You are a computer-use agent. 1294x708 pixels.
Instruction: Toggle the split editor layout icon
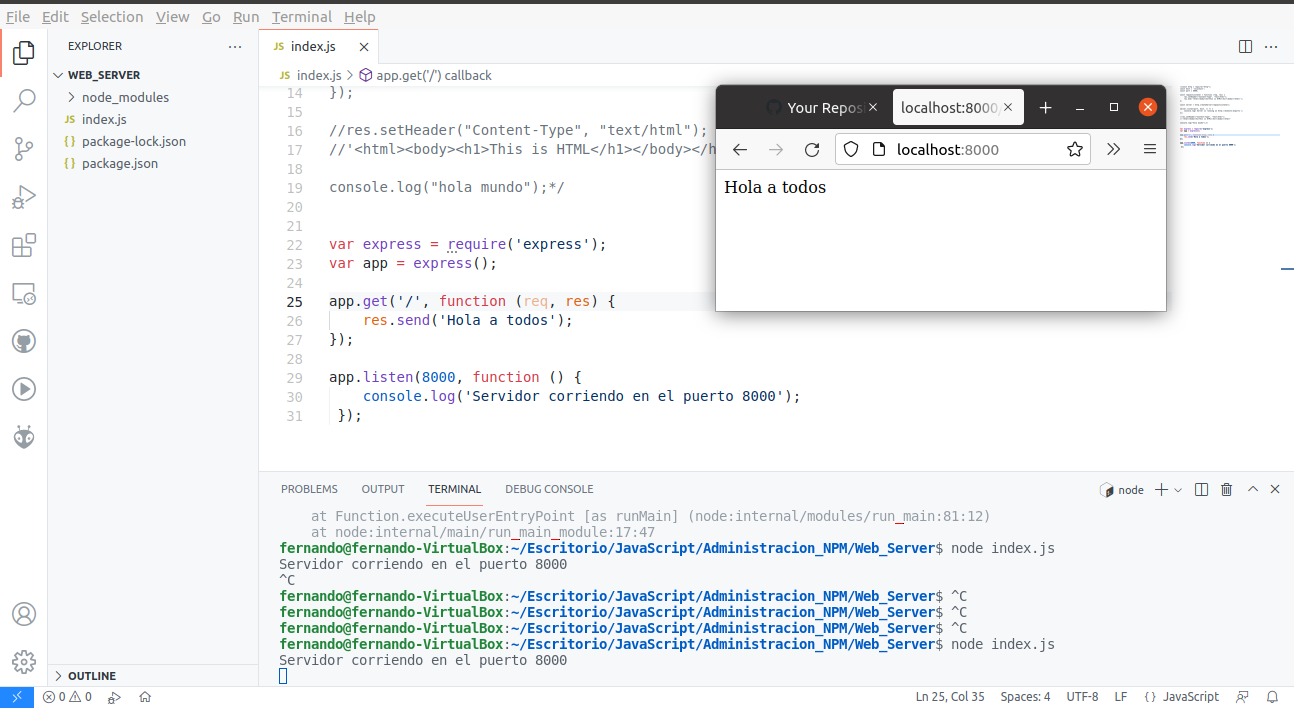coord(1244,46)
